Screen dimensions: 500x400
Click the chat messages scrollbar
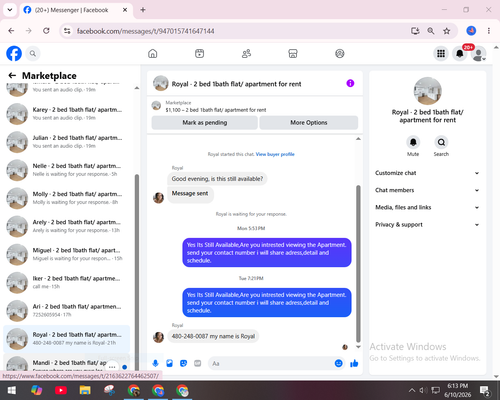[358, 263]
